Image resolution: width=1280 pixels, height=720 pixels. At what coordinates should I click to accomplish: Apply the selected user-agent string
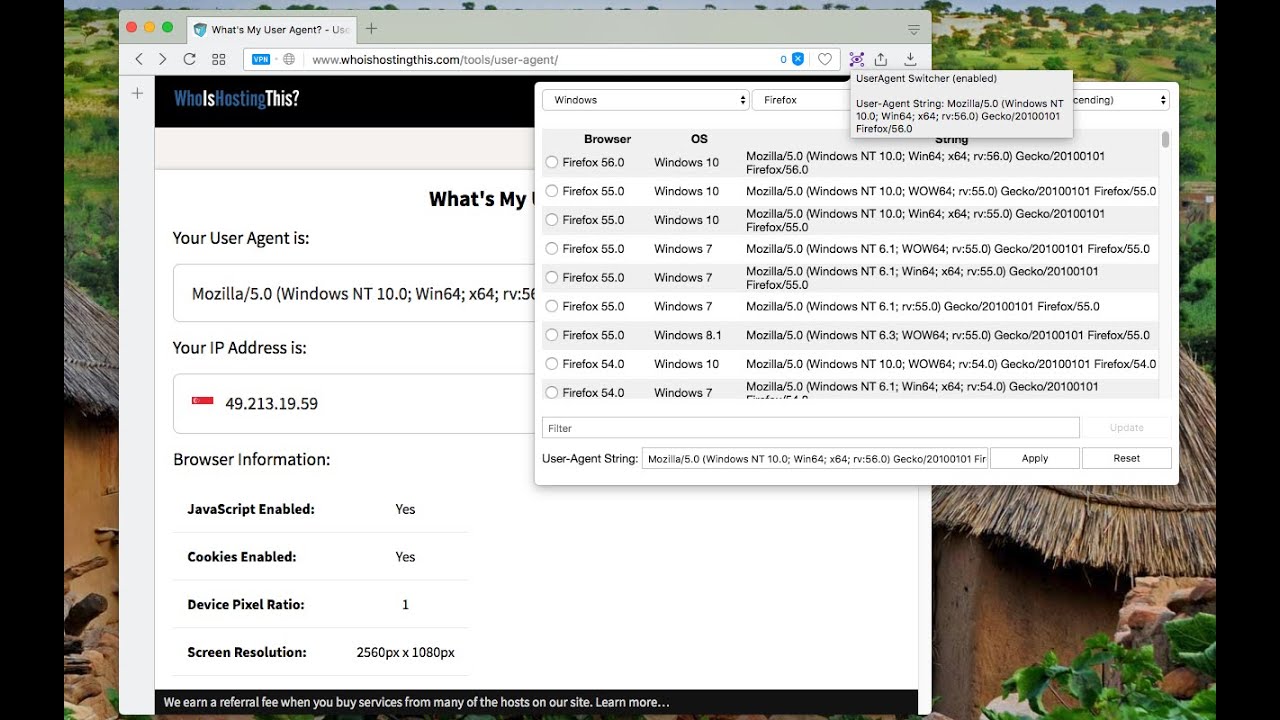pos(1034,457)
